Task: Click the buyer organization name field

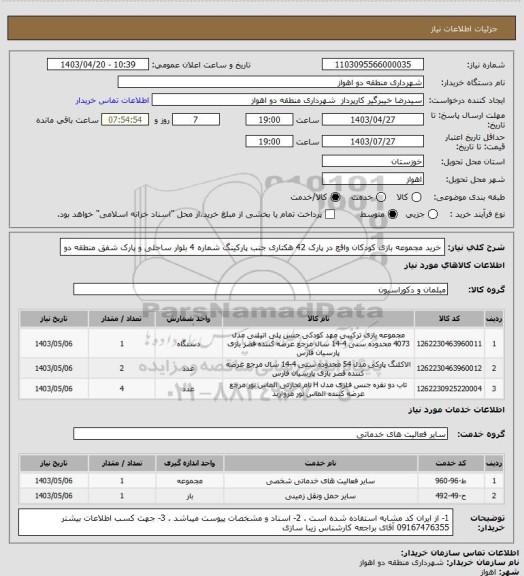Action: click(x=270, y=82)
